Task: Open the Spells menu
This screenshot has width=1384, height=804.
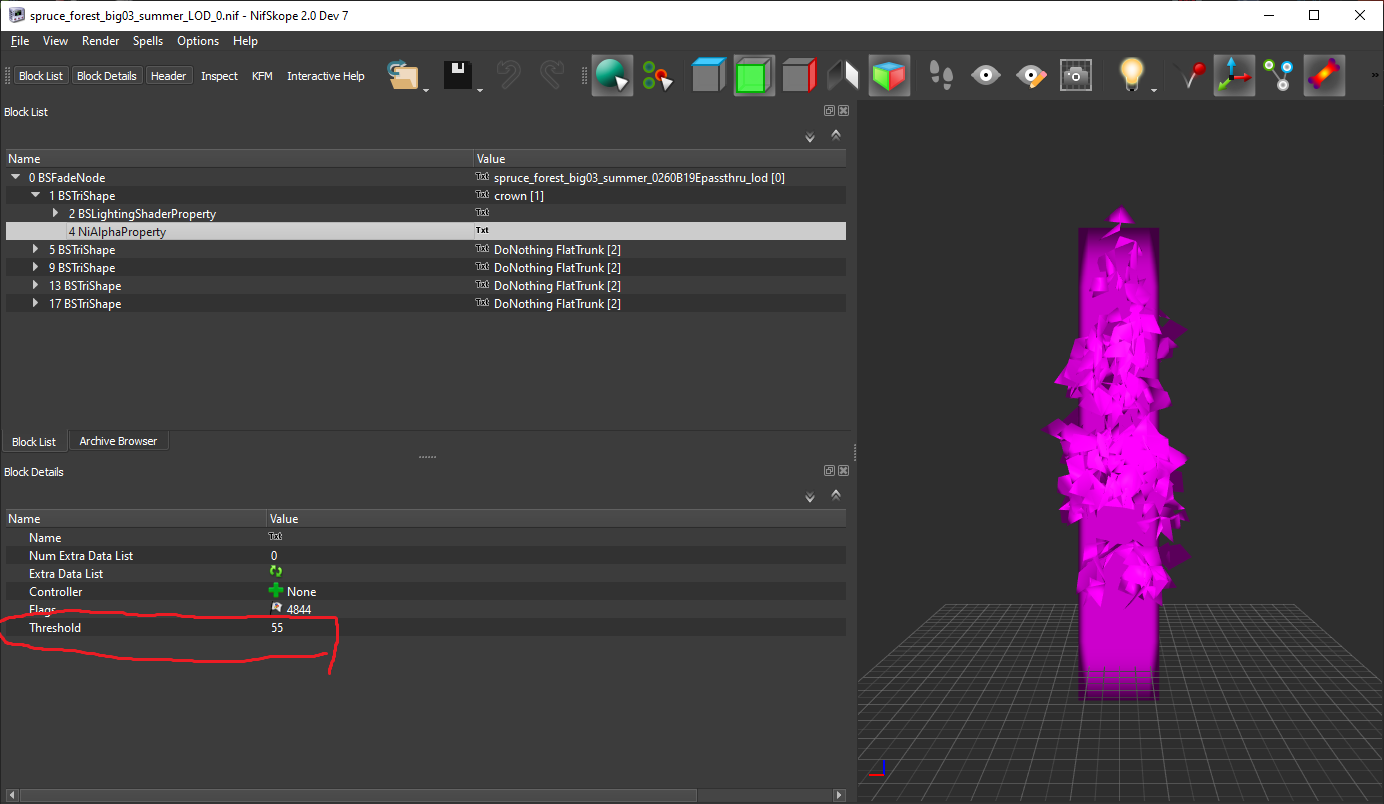Action: (x=148, y=41)
